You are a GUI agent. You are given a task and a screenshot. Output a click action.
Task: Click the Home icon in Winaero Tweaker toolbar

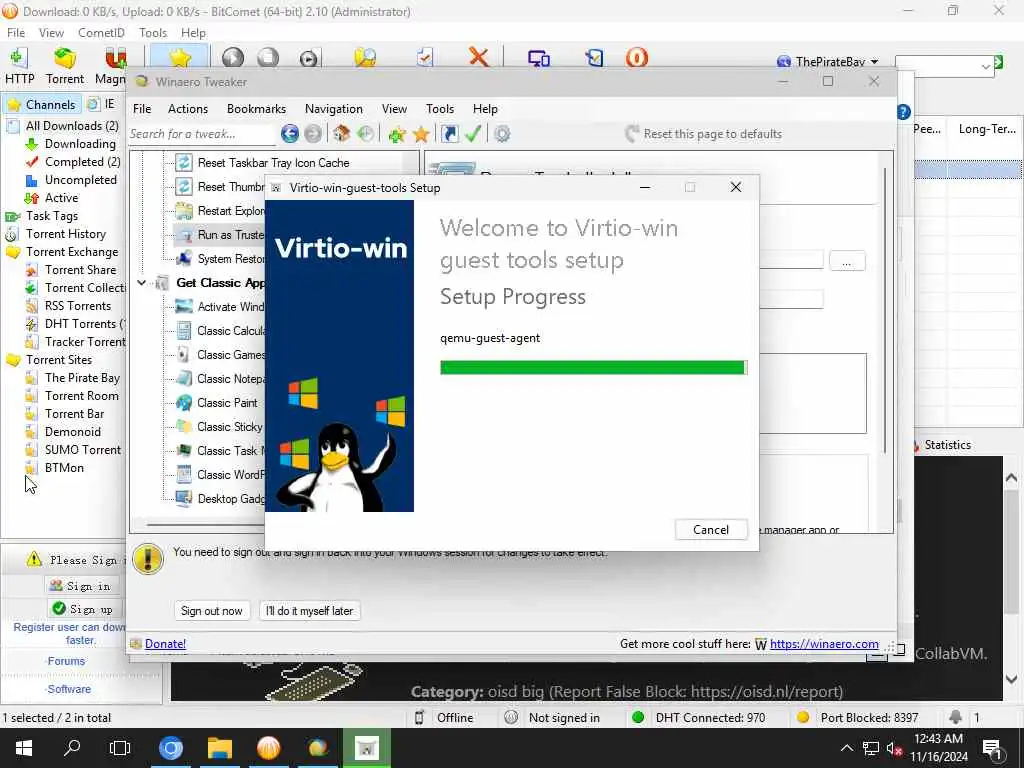pos(341,134)
